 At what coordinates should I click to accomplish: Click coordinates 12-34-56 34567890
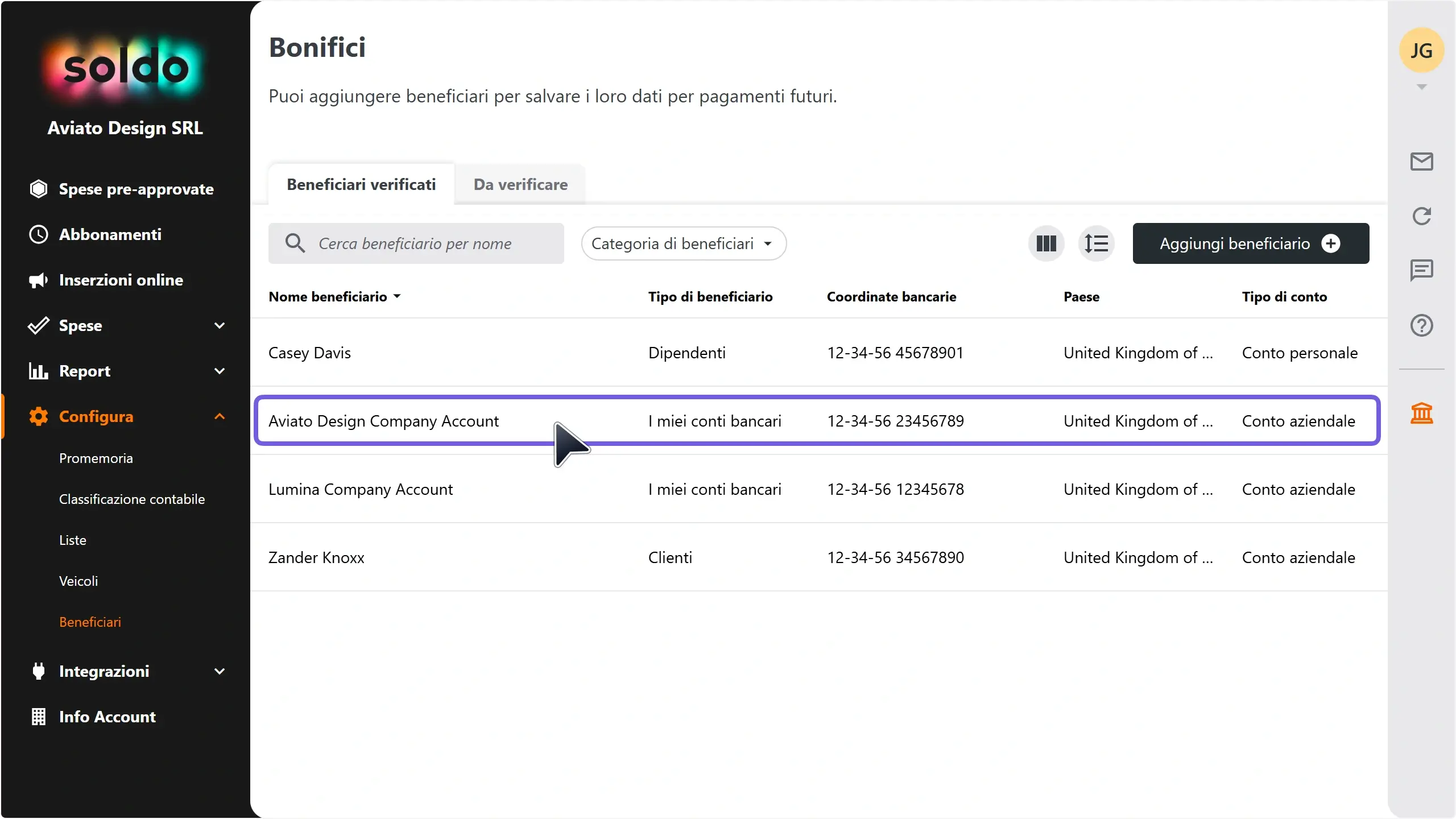point(895,557)
